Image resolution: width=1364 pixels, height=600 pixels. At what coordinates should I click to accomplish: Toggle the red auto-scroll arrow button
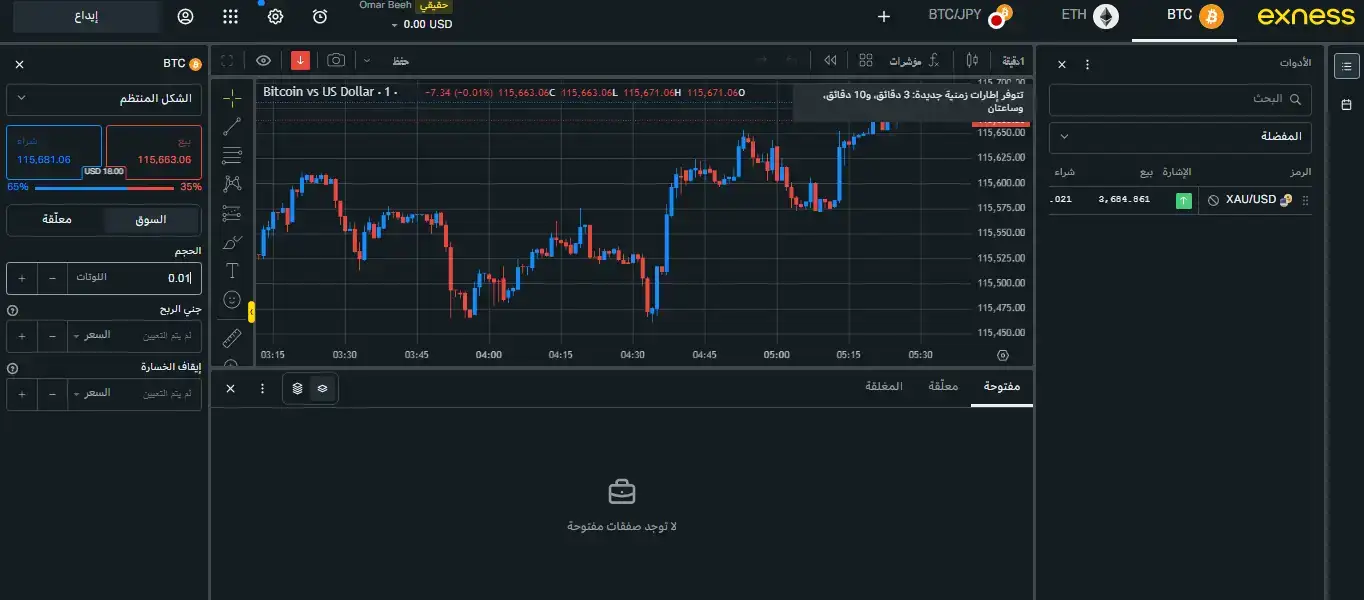click(x=299, y=60)
